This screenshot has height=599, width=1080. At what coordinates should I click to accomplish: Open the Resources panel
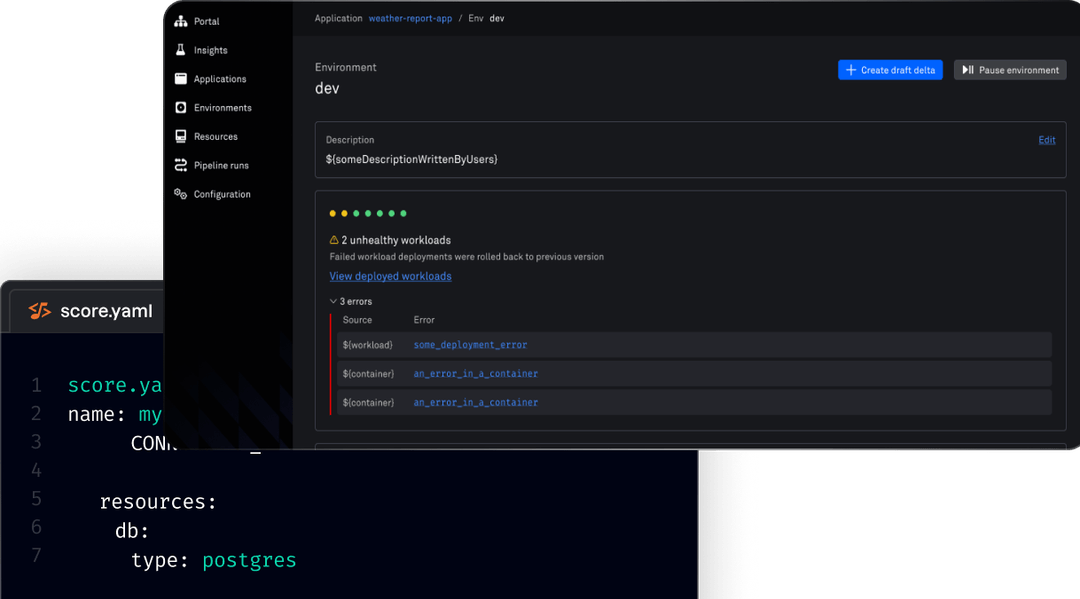181,136
